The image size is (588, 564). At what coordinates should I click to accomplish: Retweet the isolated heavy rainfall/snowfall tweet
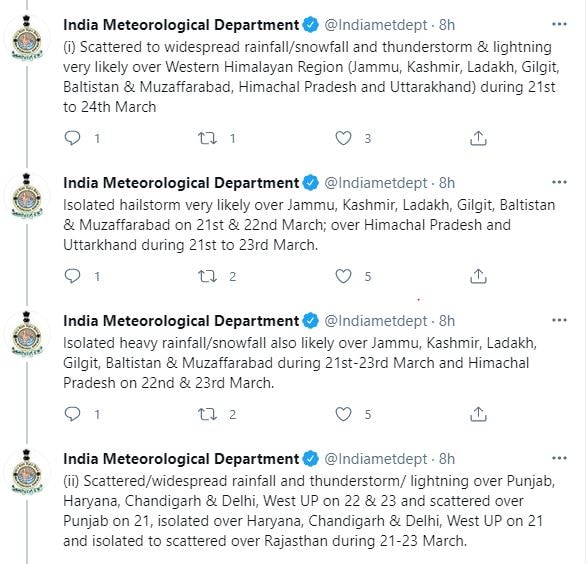207,414
